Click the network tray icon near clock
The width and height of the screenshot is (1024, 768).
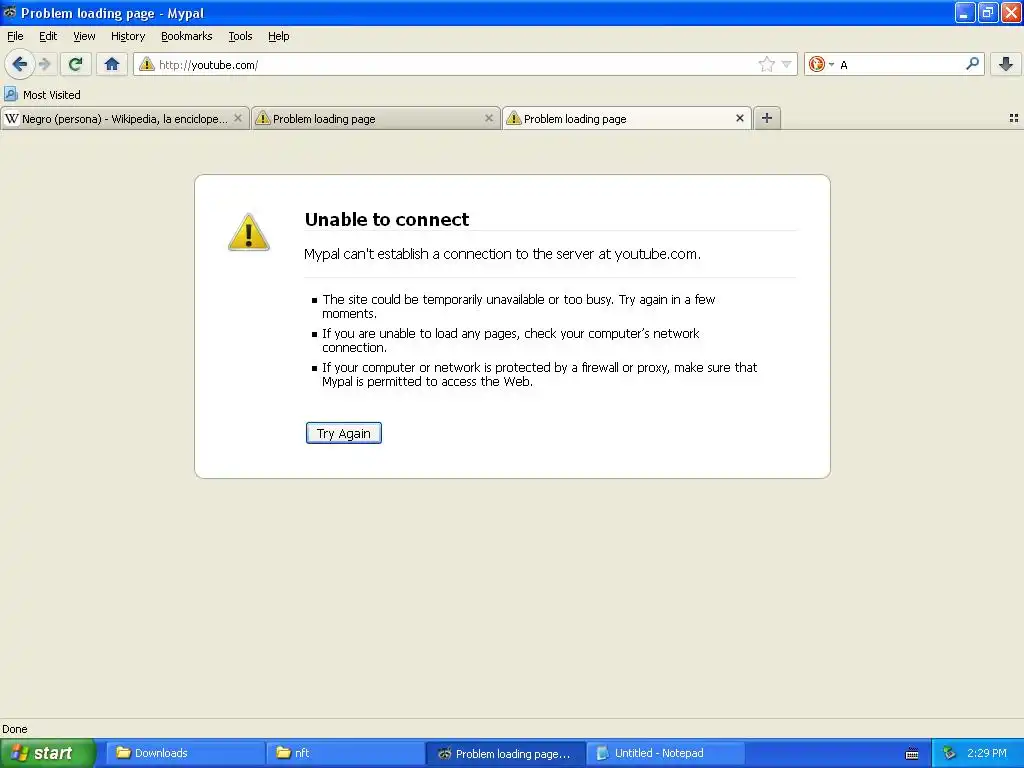click(949, 753)
